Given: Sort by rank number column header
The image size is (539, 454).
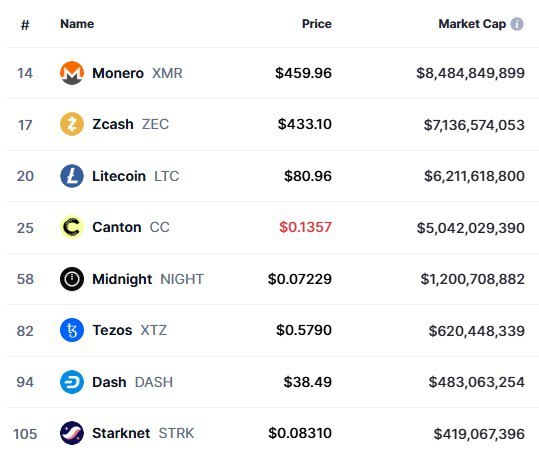Looking at the screenshot, I should 25,25.
